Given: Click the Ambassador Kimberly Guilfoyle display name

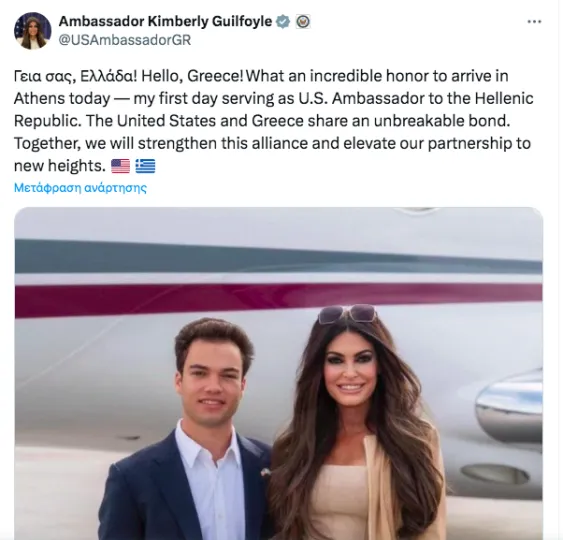Looking at the screenshot, I should click(x=165, y=22).
